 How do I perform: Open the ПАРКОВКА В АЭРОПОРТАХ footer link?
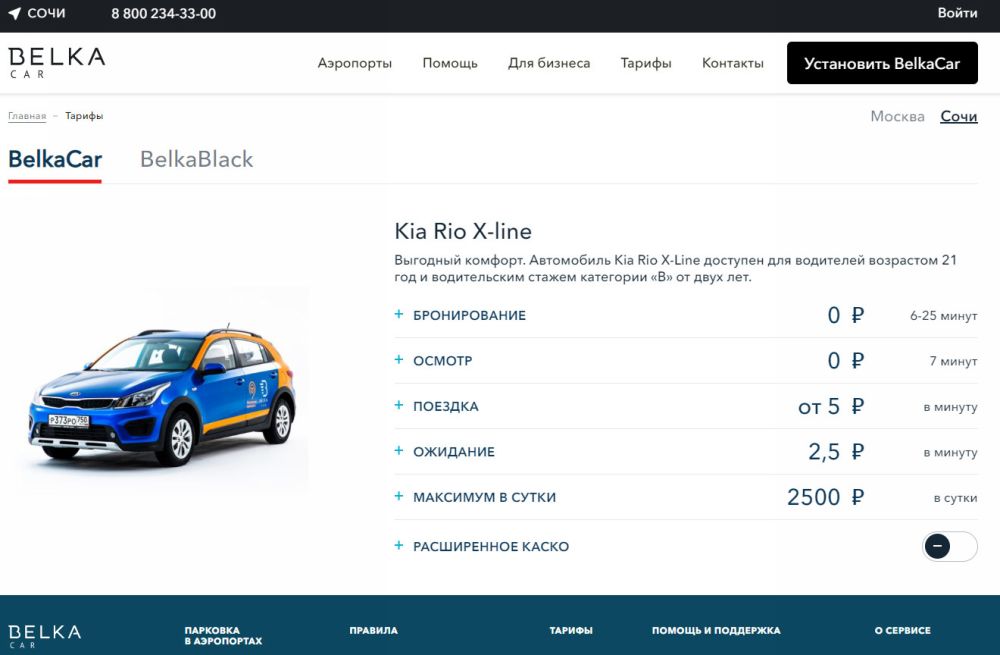coord(223,636)
